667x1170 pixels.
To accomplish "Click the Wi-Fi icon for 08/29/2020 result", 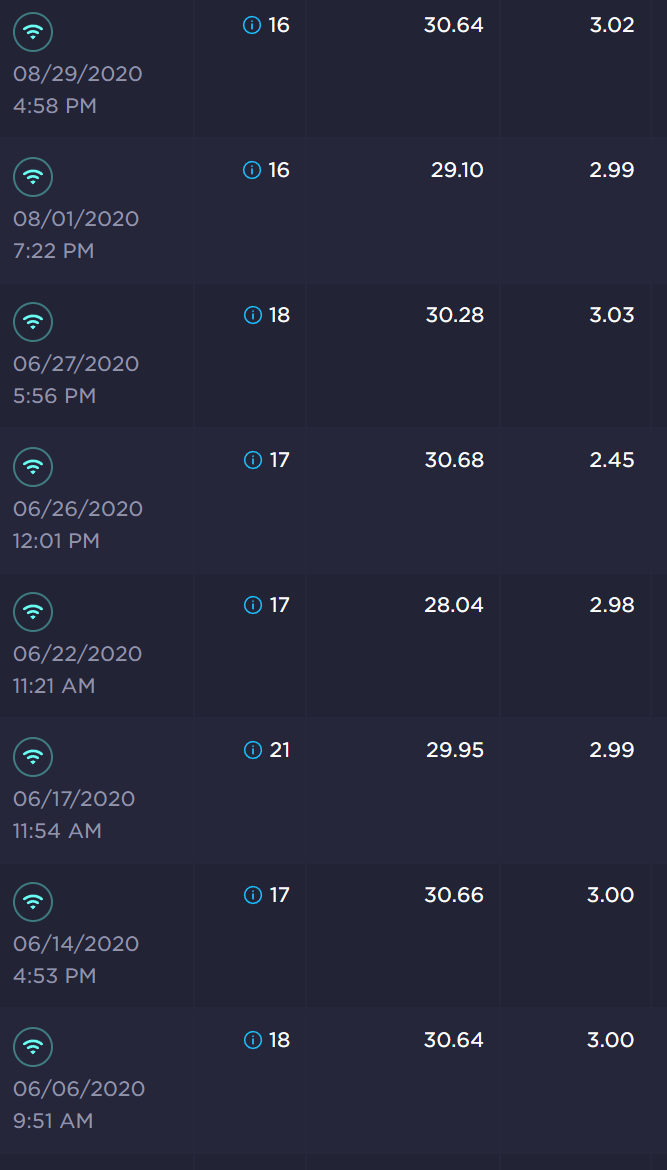I will pos(33,32).
